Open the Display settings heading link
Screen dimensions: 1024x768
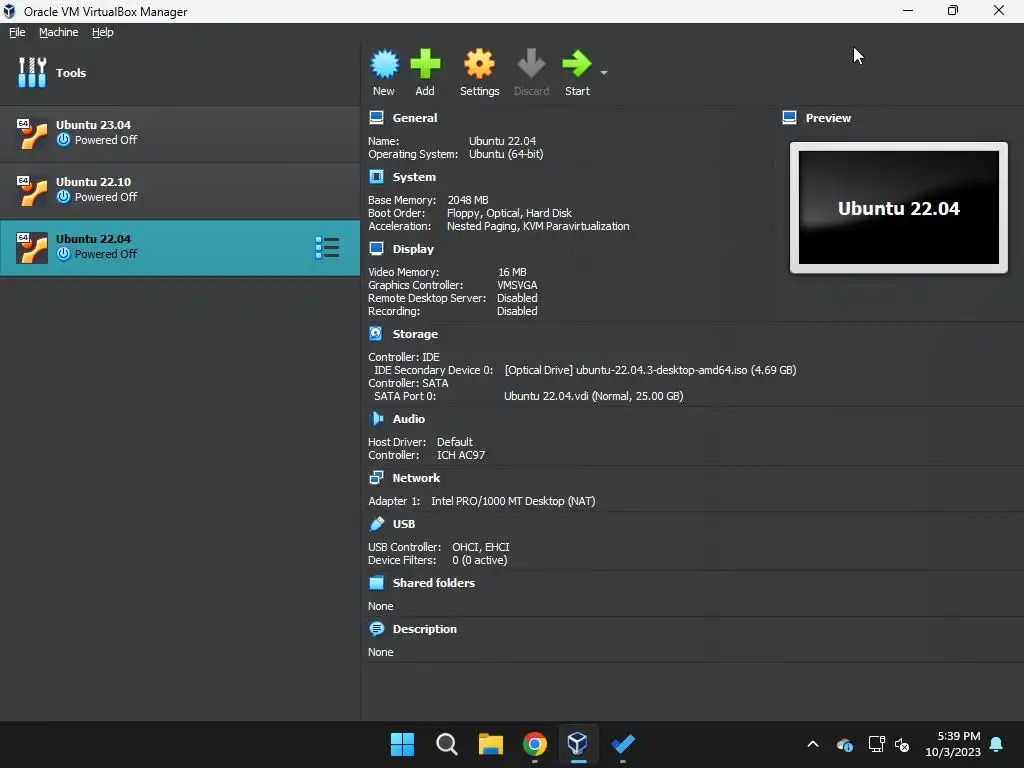tap(413, 249)
